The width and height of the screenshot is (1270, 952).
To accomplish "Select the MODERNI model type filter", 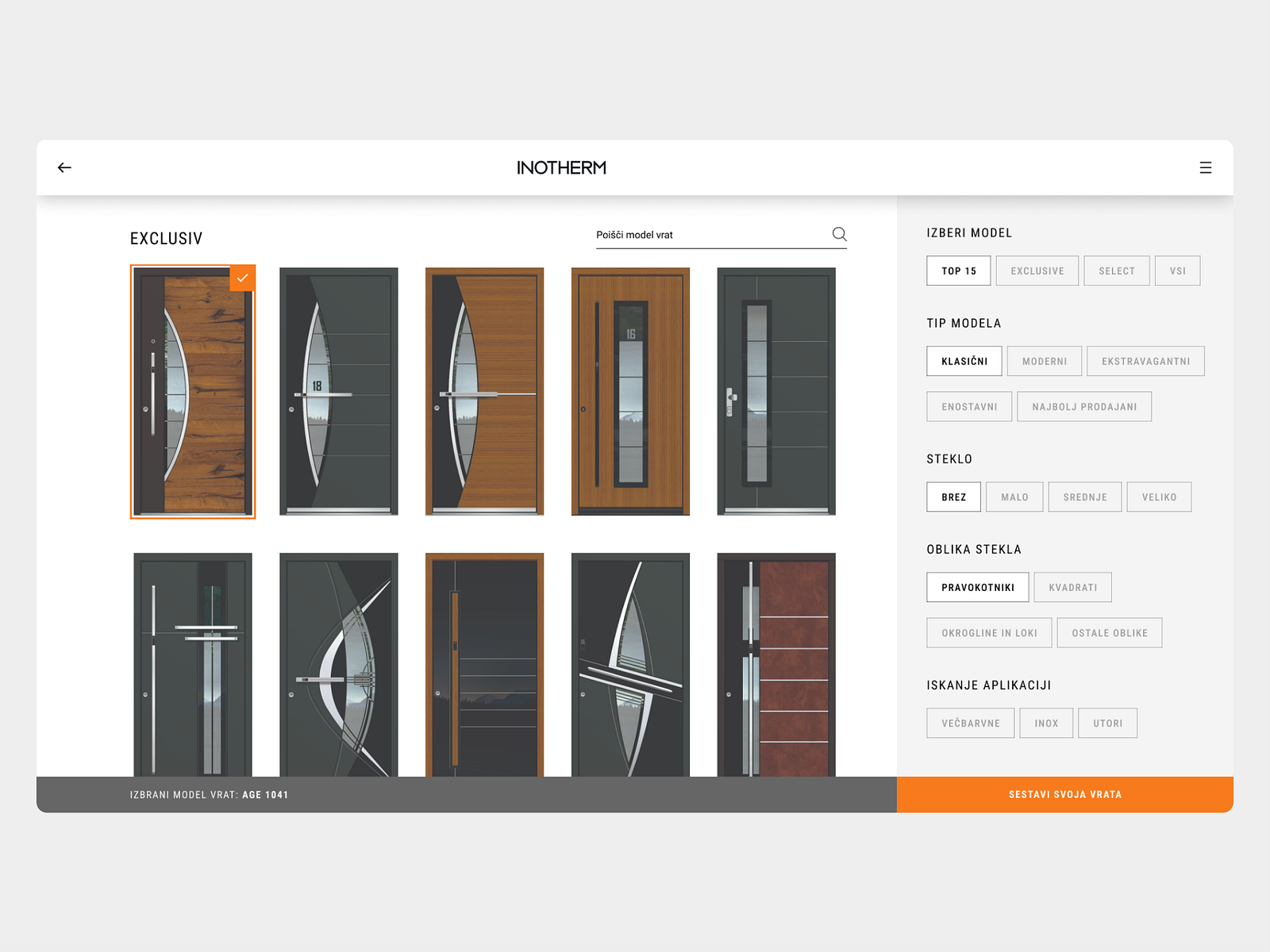I will (1044, 361).
